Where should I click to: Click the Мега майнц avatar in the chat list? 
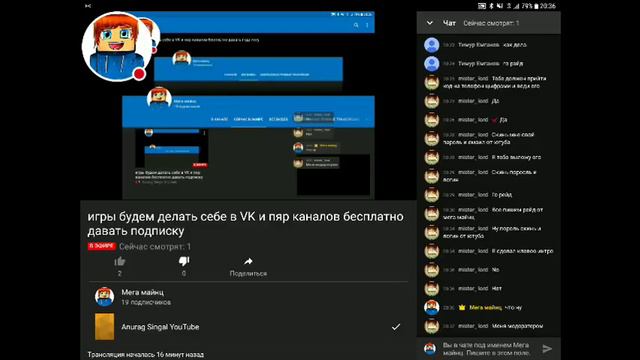(x=431, y=307)
